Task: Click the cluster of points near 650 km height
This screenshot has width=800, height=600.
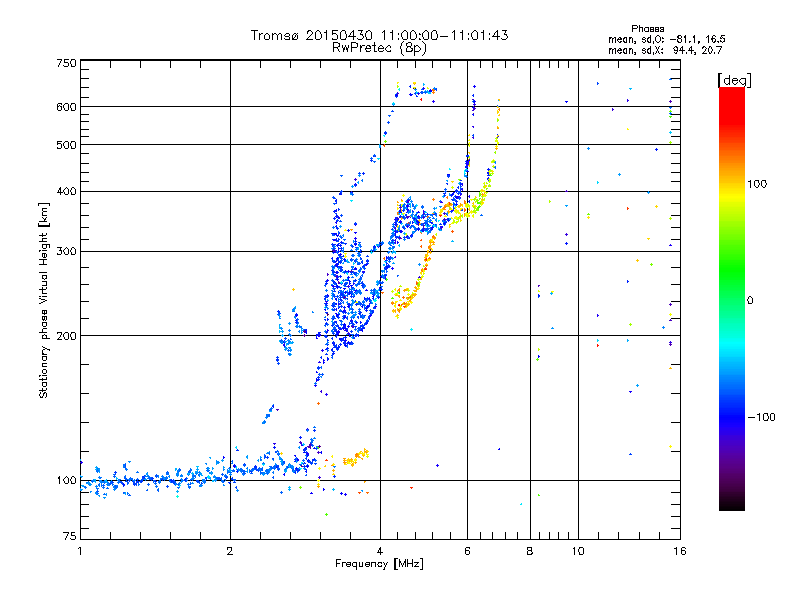Action: pyautogui.click(x=415, y=91)
